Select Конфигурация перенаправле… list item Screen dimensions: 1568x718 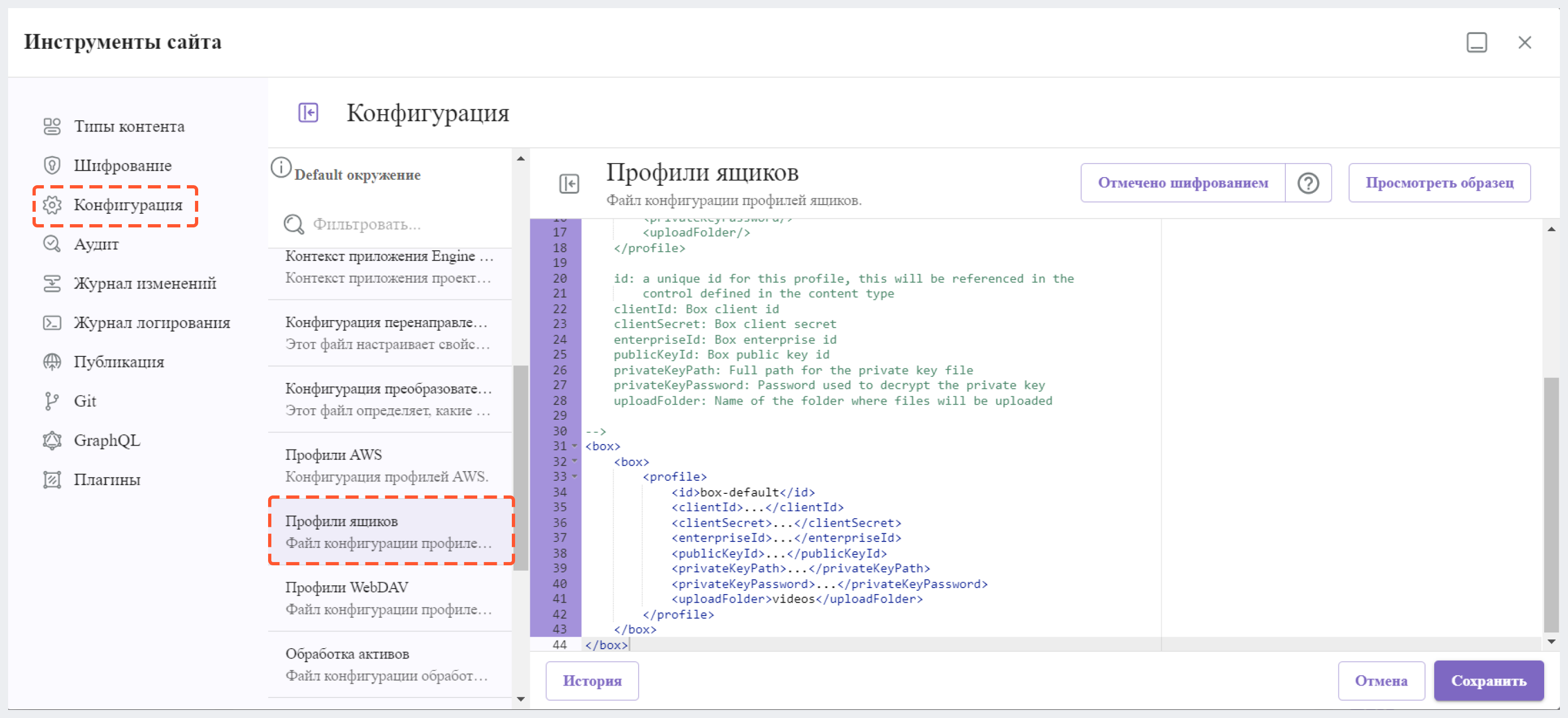tap(389, 334)
